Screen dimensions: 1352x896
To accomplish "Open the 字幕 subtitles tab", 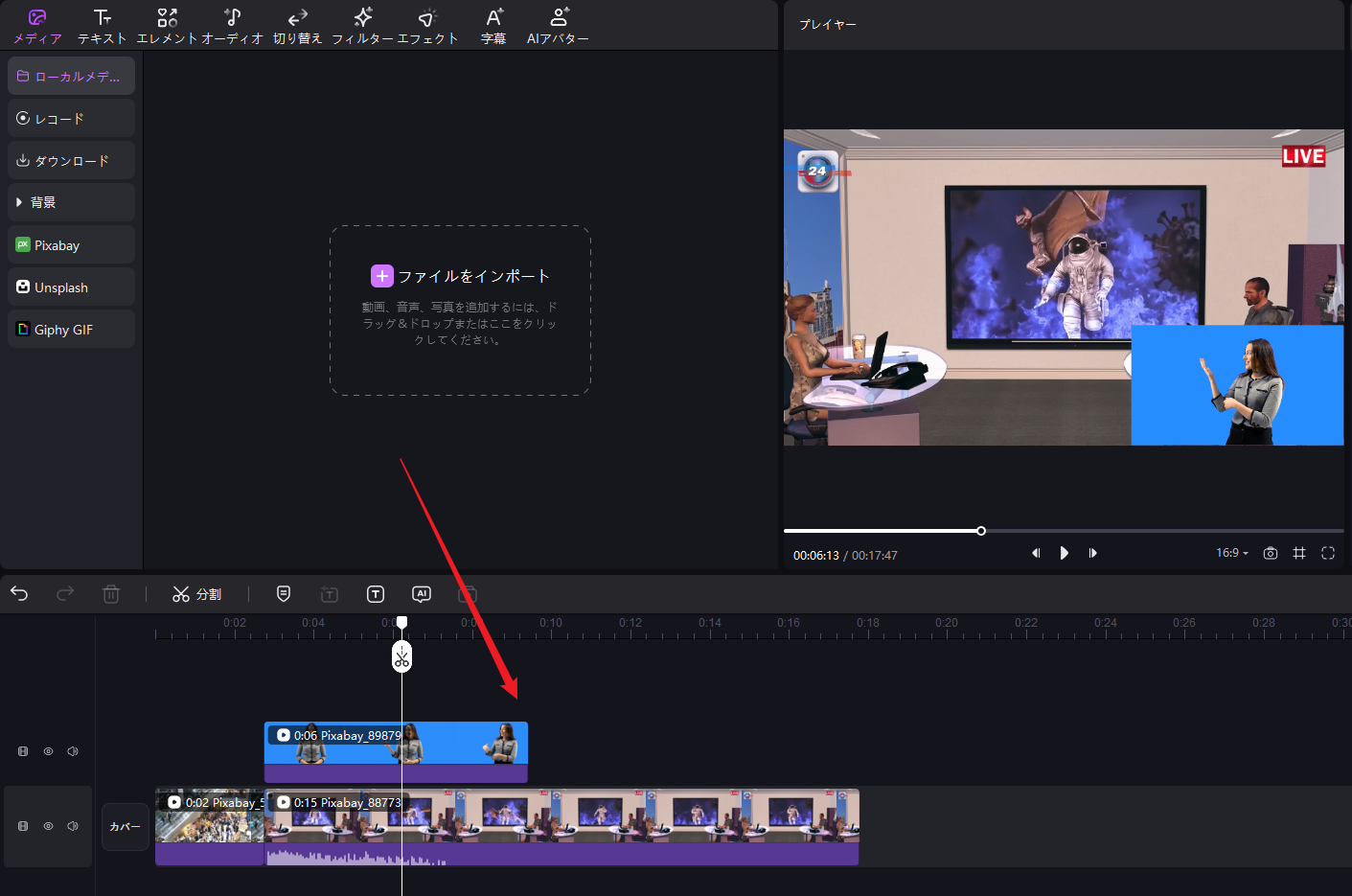I will coord(493,27).
